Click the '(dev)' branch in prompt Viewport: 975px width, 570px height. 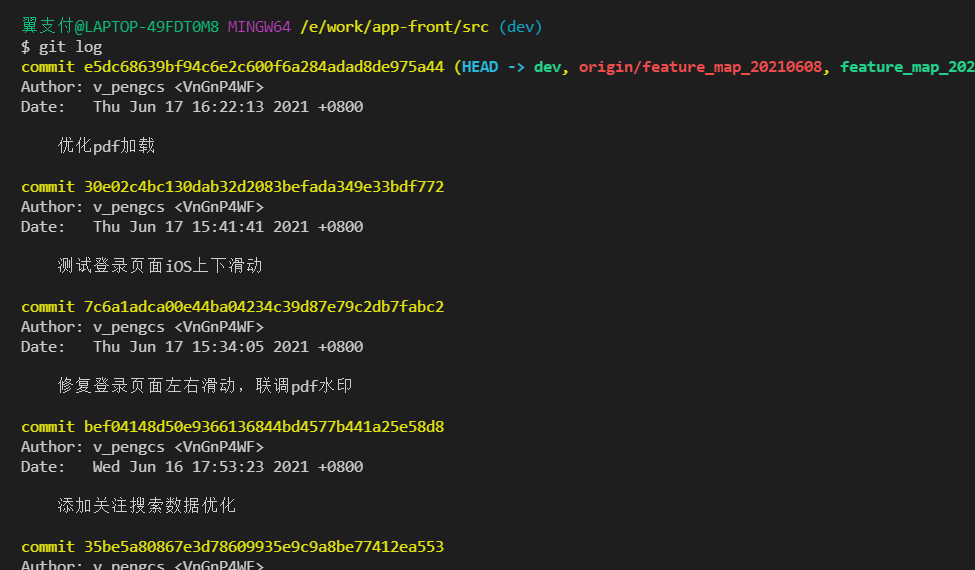pyautogui.click(x=520, y=27)
